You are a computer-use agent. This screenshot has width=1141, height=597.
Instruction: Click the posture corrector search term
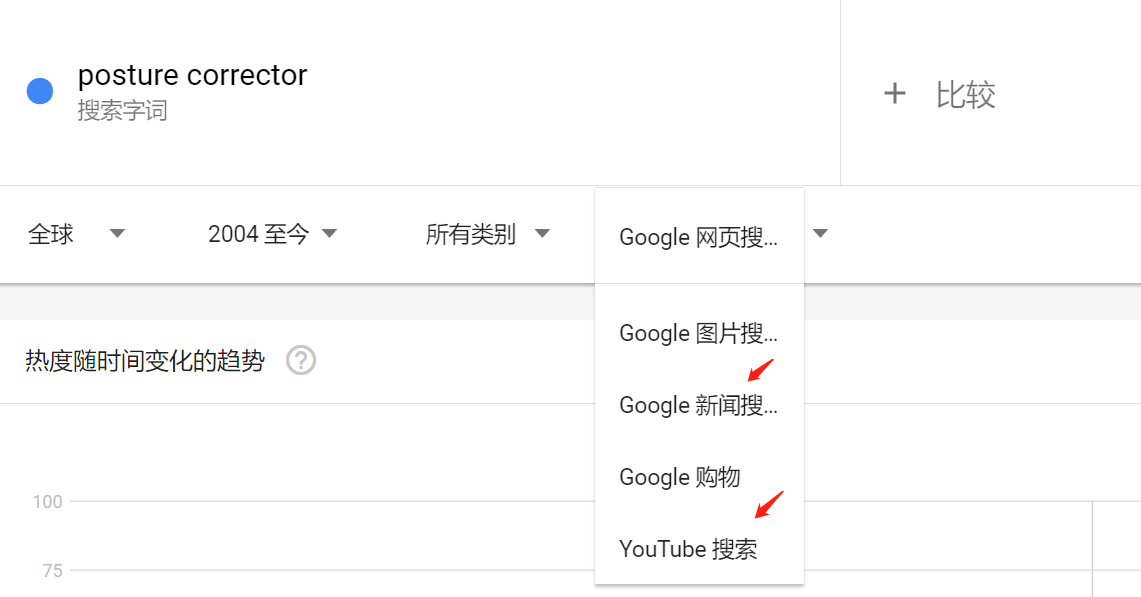(193, 74)
